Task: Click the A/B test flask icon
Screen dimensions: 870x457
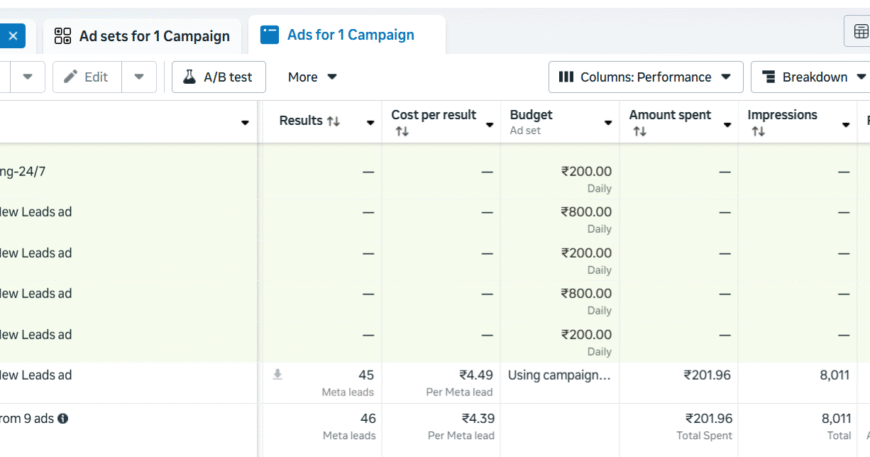Action: 189,77
